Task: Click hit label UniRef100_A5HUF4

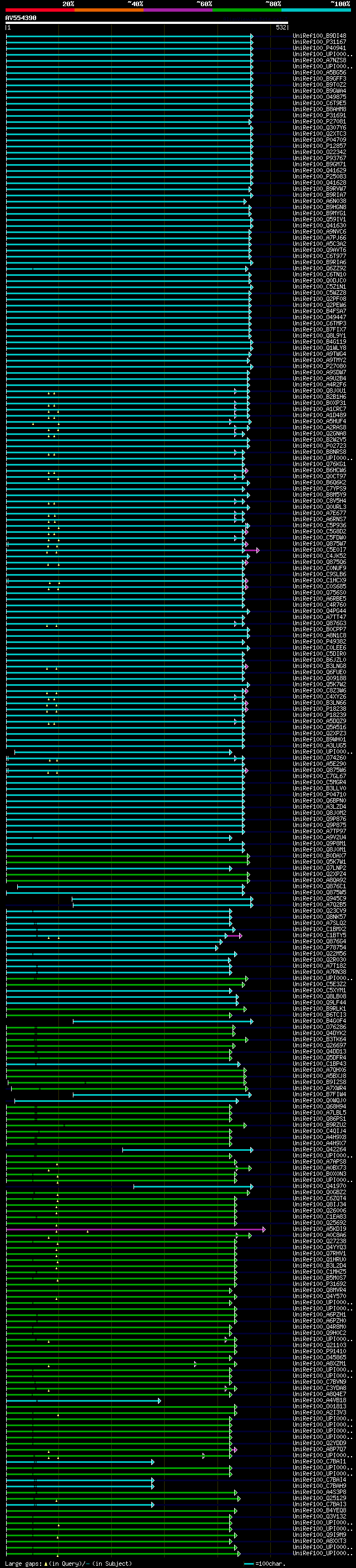Action: pos(319,421)
